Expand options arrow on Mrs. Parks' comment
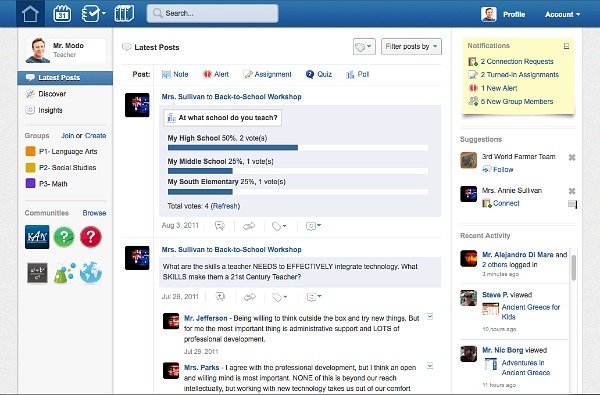The image size is (600, 395). click(430, 366)
